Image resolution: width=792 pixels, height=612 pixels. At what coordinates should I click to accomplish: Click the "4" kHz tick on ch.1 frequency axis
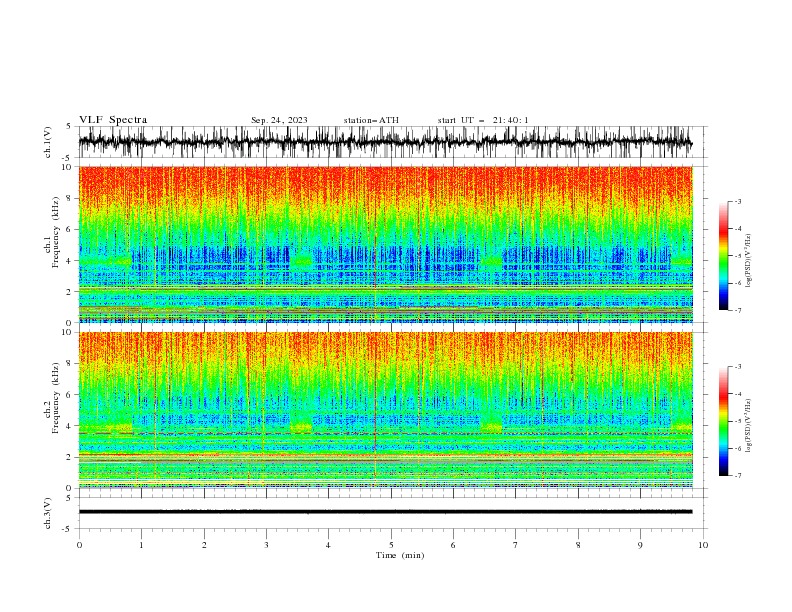(x=69, y=261)
